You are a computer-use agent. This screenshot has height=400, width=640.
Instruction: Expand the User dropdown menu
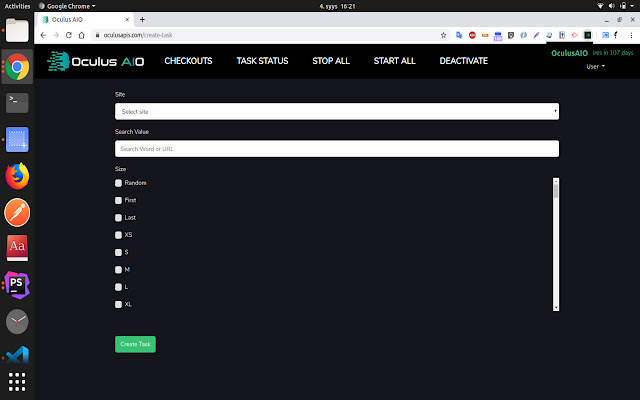pyautogui.click(x=596, y=67)
